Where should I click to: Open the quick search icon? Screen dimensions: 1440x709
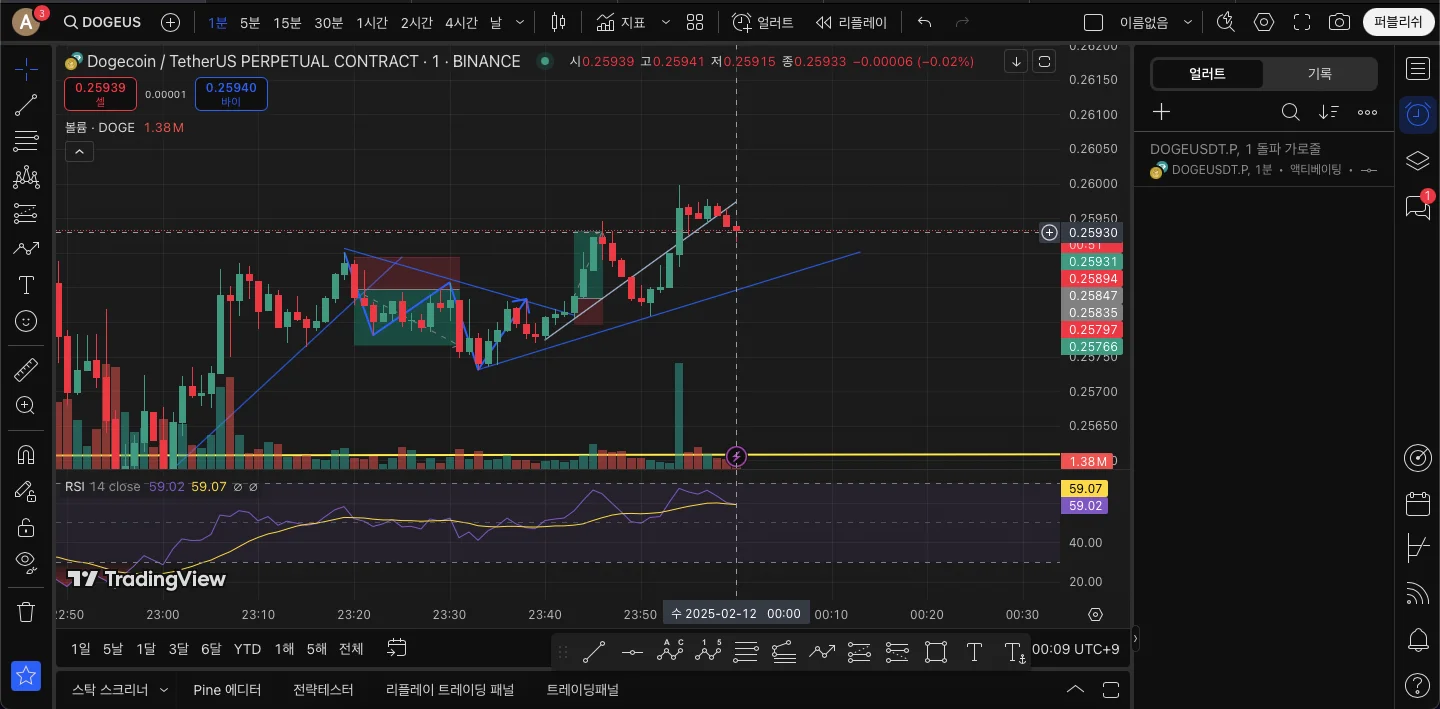click(1225, 22)
